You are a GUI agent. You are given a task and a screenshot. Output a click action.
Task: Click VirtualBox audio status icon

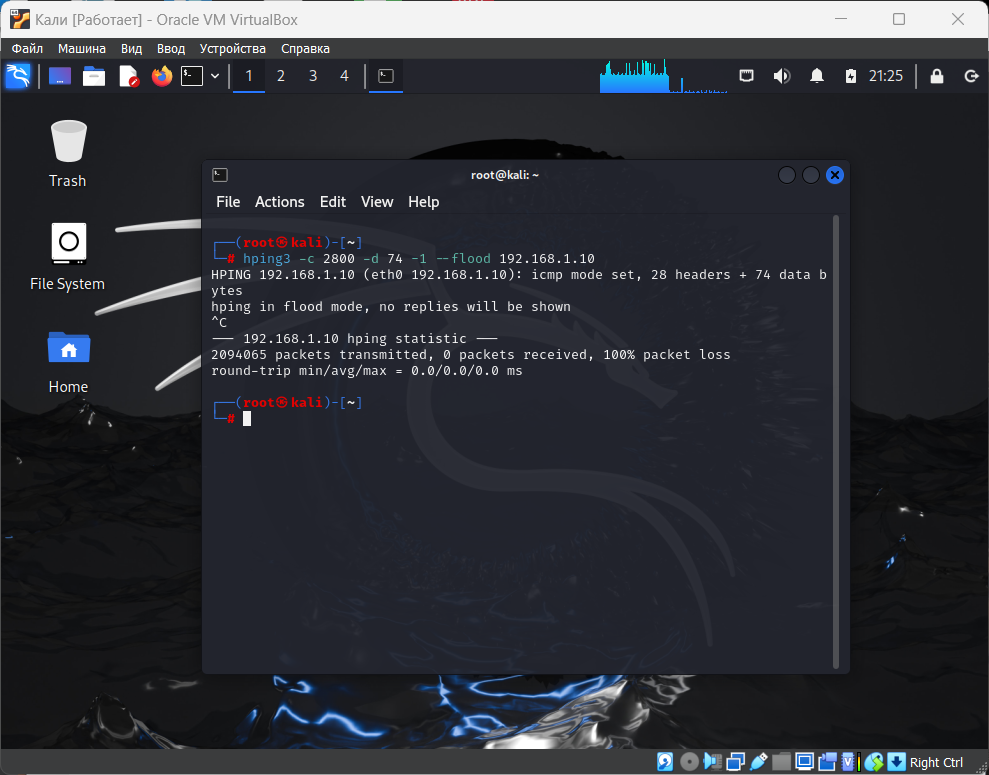pyautogui.click(x=713, y=762)
